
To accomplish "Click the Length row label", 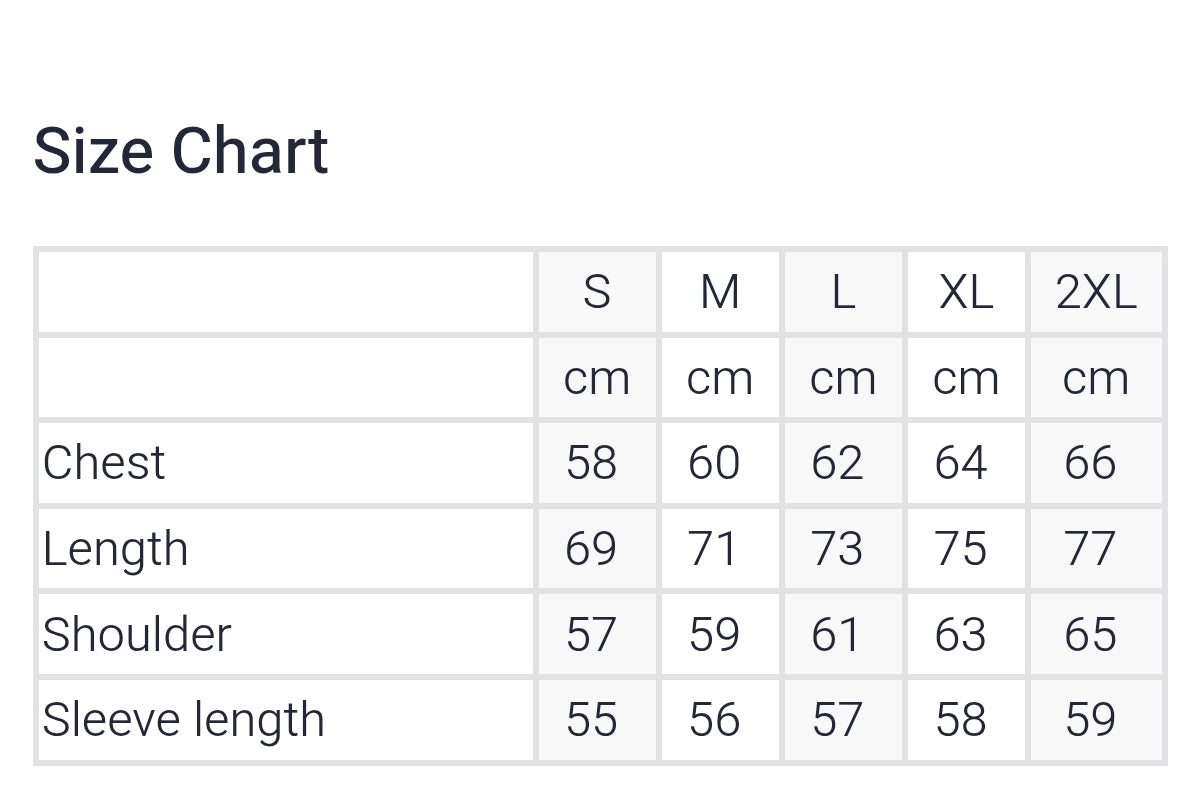I will coord(115,549).
